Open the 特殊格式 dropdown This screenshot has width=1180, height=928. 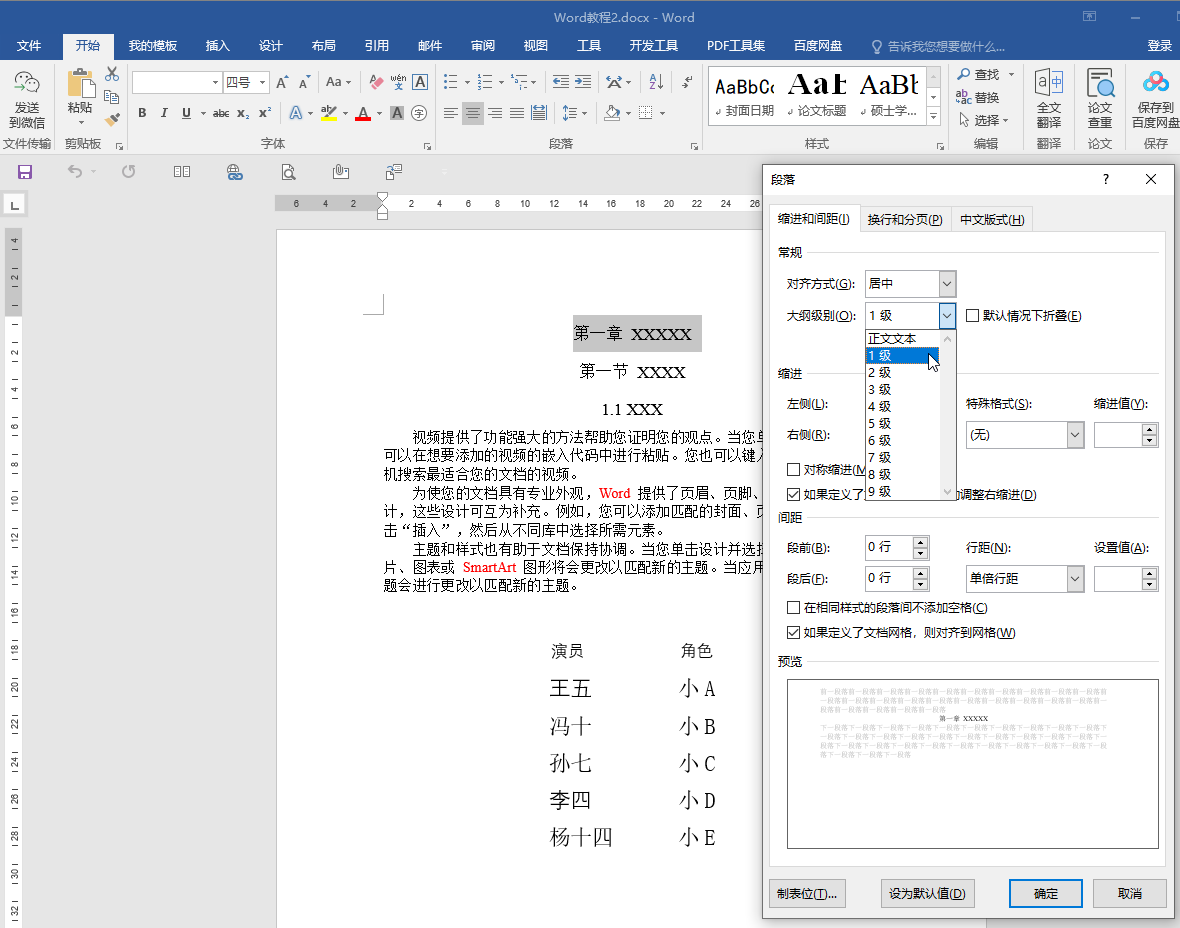1075,435
